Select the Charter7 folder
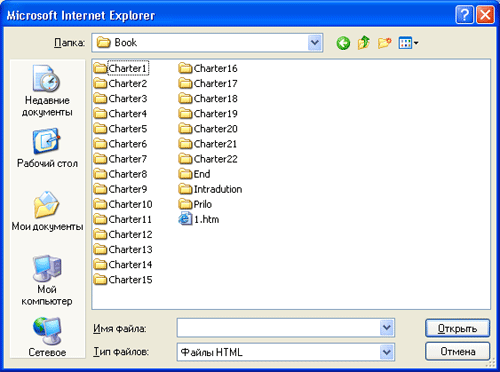 (x=120, y=159)
